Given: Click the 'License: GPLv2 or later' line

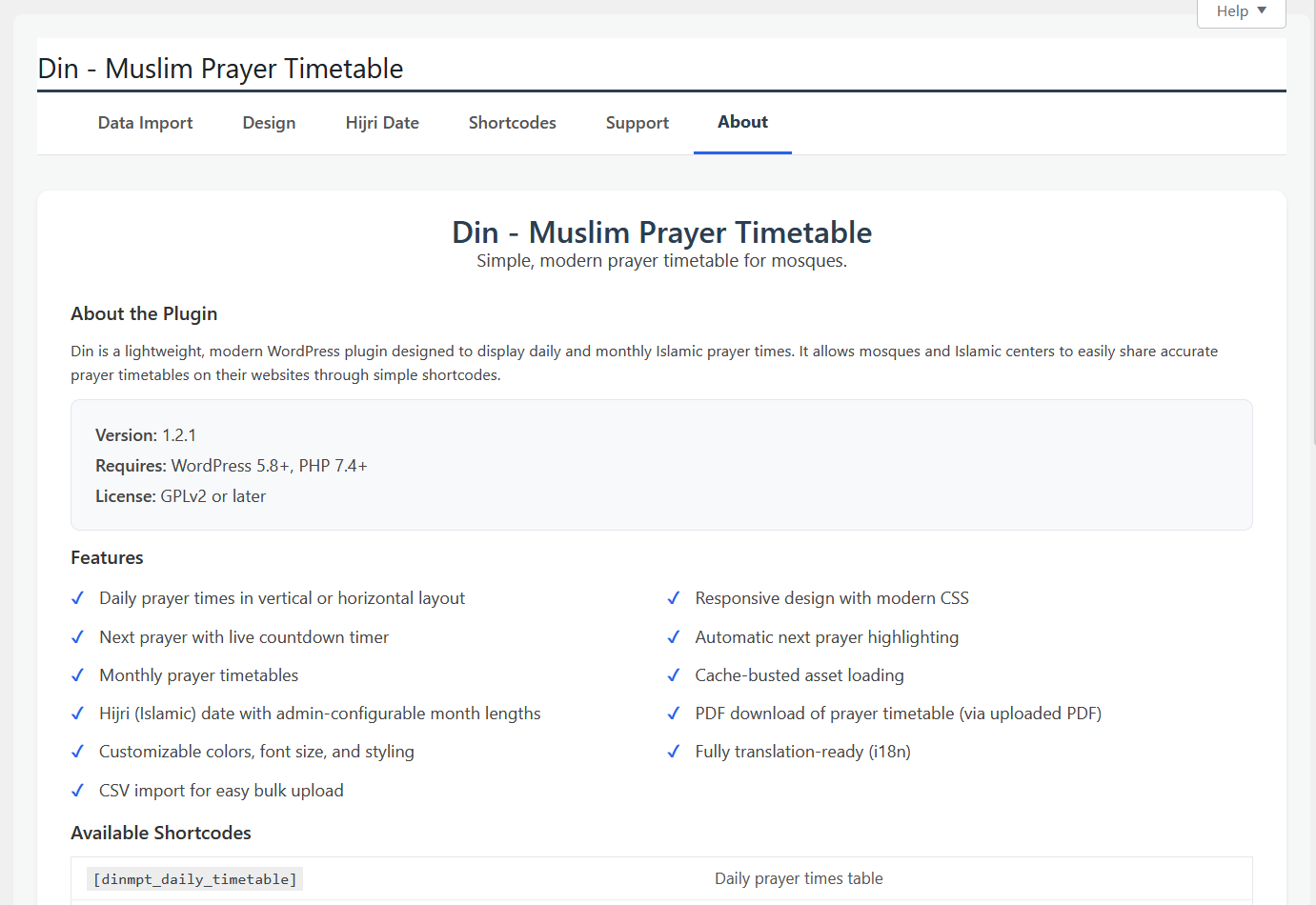Looking at the screenshot, I should (180, 496).
